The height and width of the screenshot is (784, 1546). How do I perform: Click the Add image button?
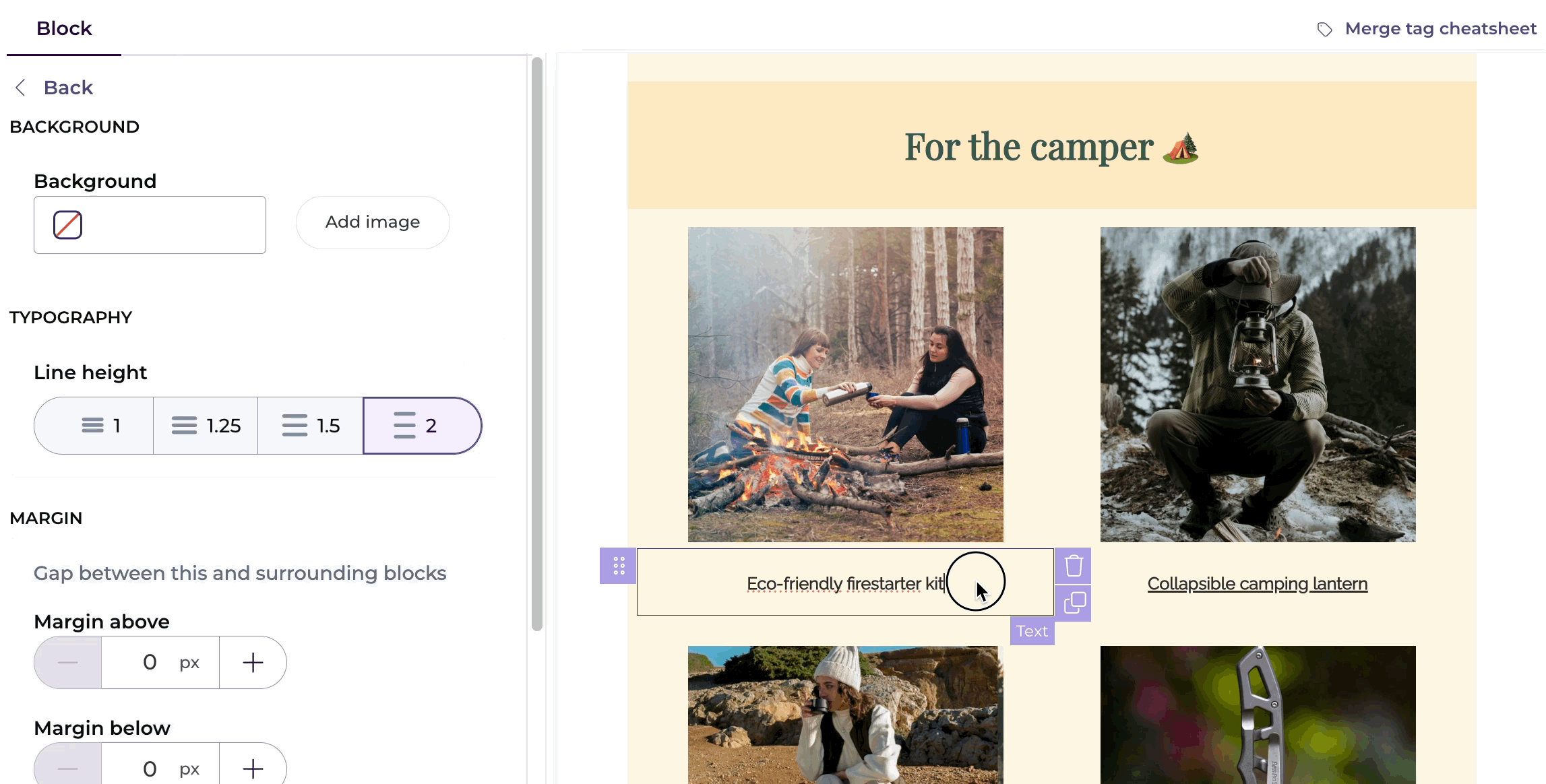tap(373, 222)
